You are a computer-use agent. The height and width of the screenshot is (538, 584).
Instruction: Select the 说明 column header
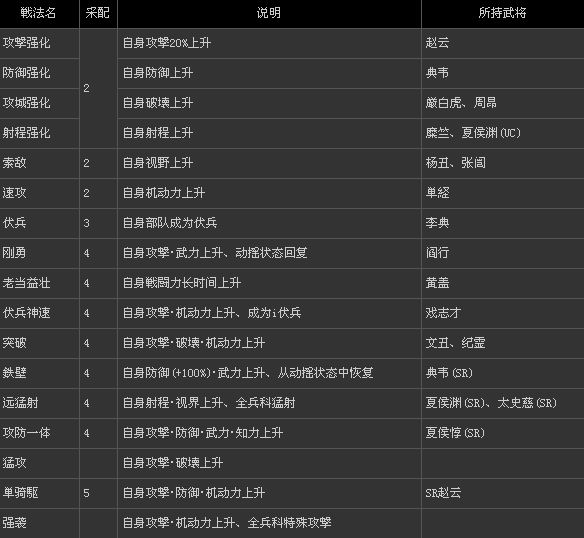[269, 13]
